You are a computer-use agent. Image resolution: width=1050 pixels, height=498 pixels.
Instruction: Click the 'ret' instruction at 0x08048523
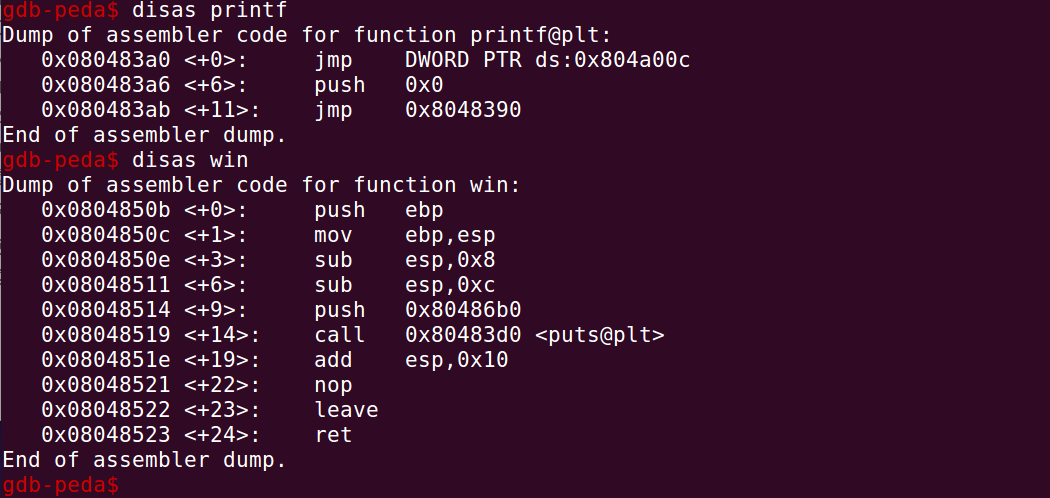[334, 435]
